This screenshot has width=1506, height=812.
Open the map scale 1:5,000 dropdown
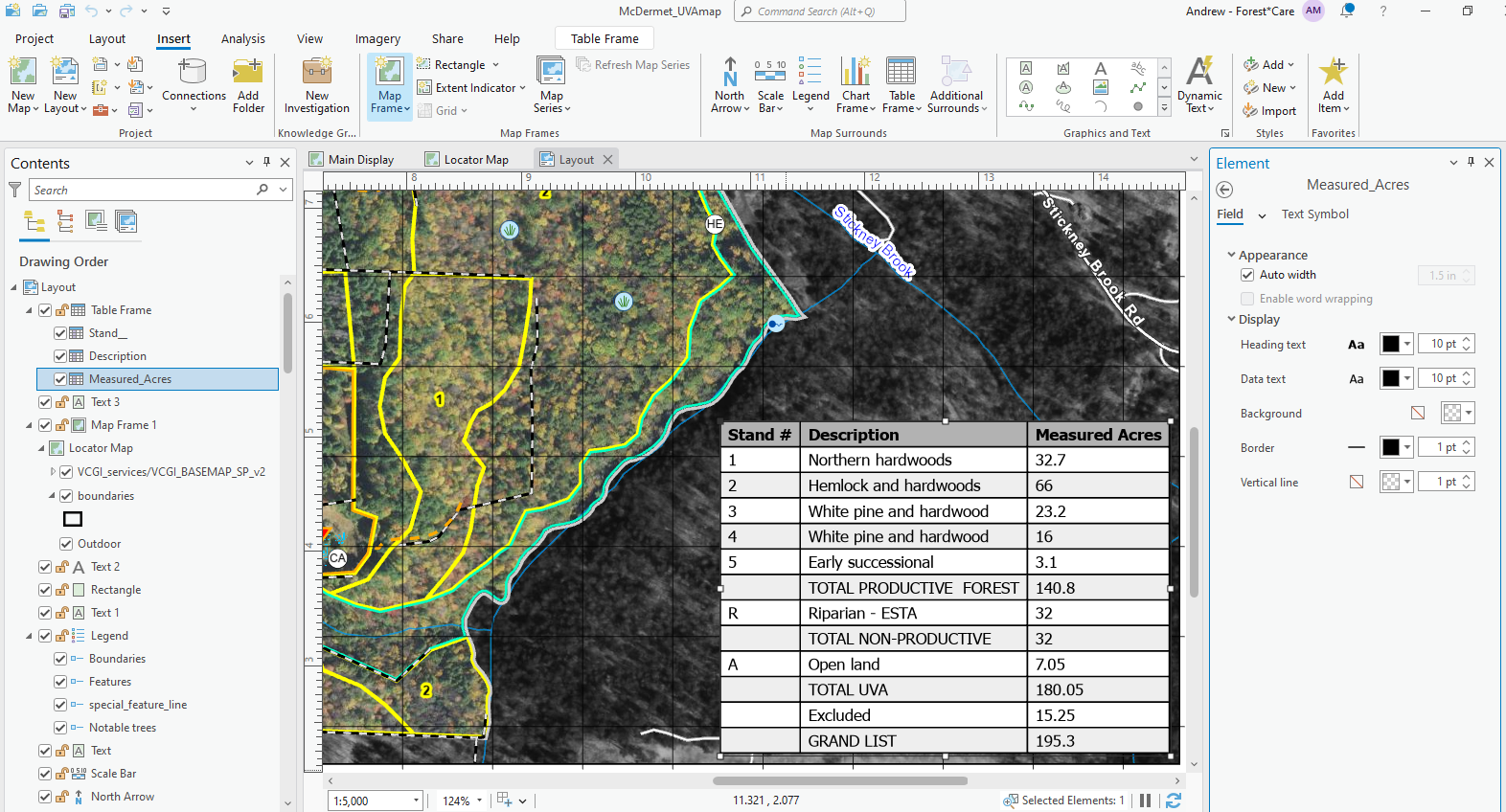pos(416,801)
